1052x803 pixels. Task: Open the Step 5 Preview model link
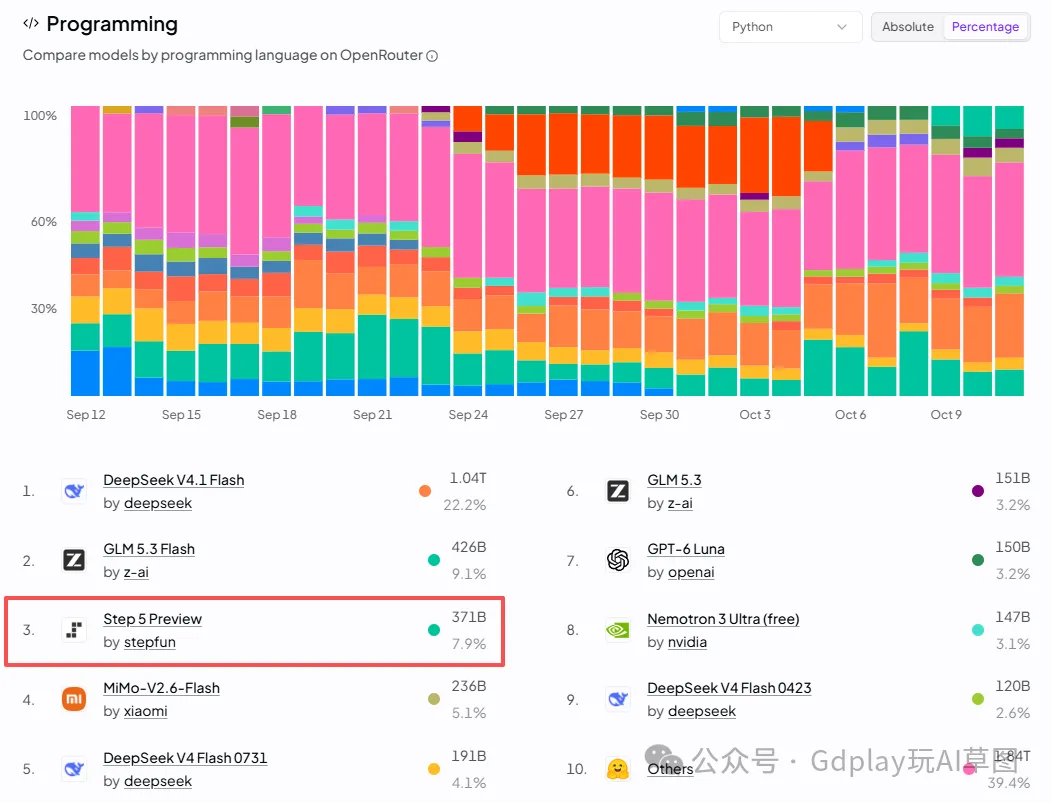point(152,619)
